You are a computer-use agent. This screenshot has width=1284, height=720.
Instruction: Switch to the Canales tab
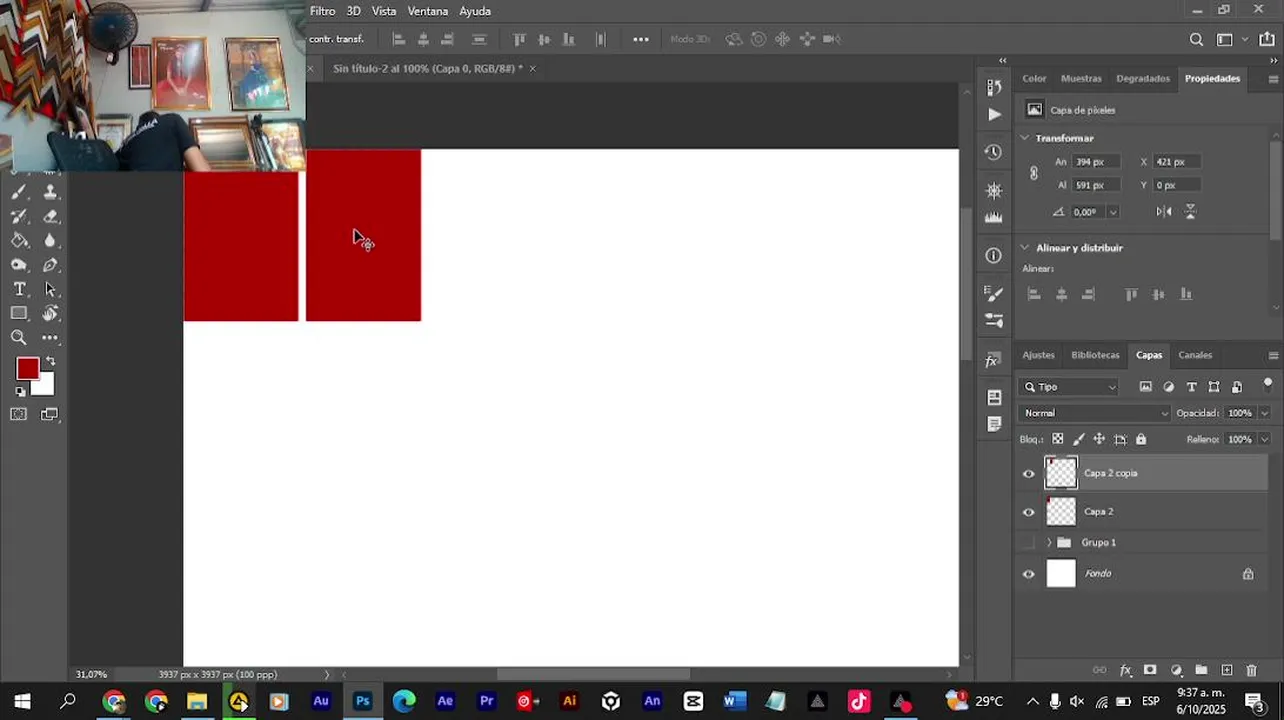pyautogui.click(x=1195, y=355)
